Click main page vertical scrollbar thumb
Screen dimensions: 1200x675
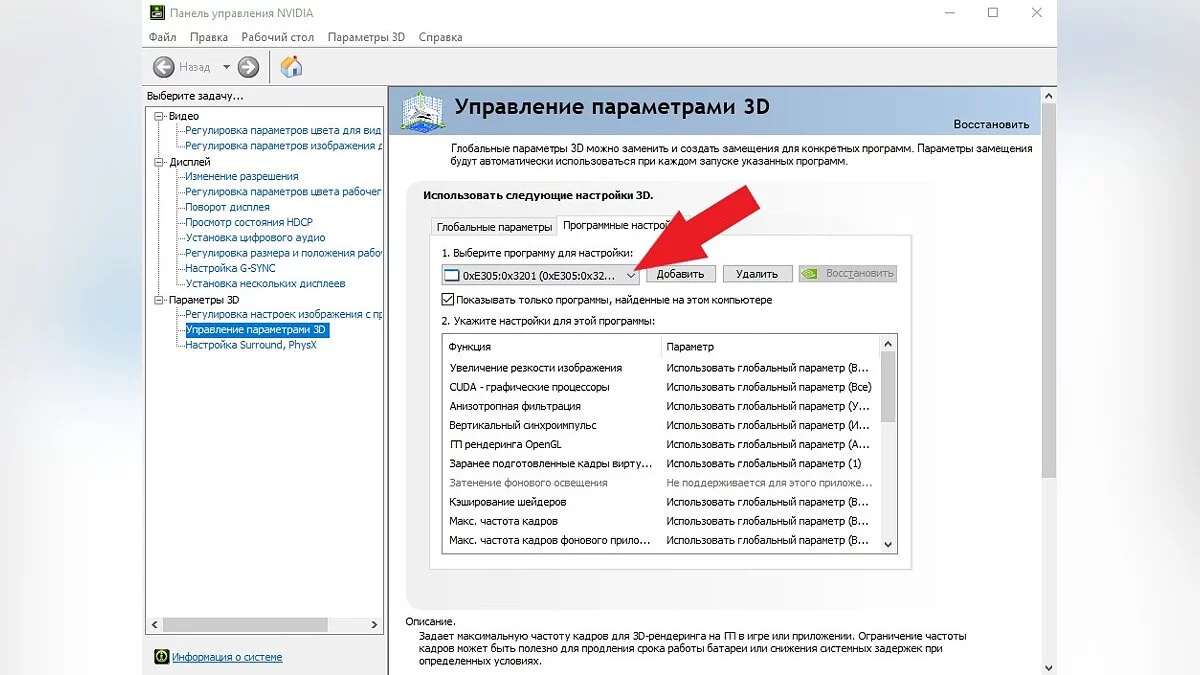click(1049, 290)
